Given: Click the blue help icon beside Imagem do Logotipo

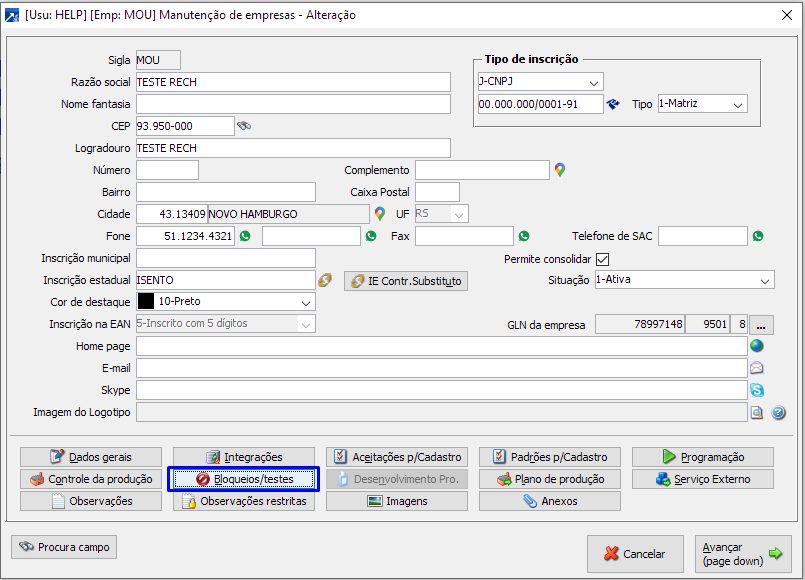Looking at the screenshot, I should pos(778,412).
